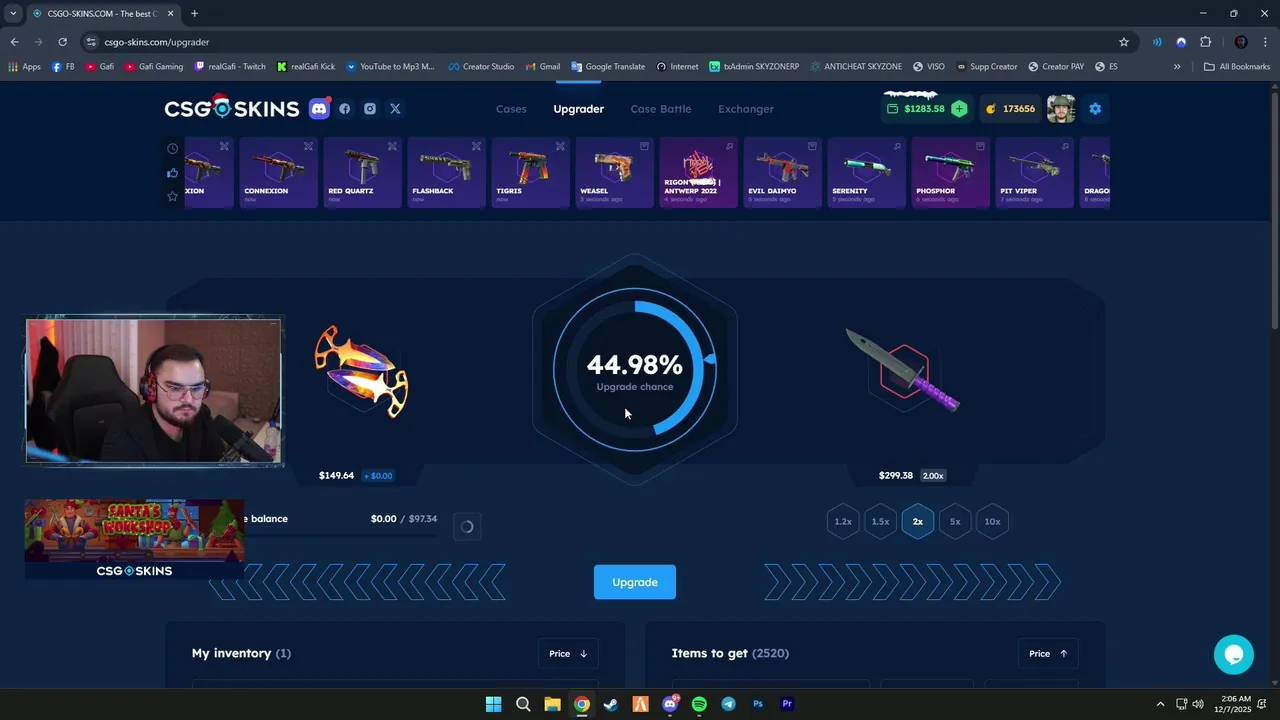Image resolution: width=1280 pixels, height=720 pixels.
Task: Click the browser address bar
Action: coord(600,42)
